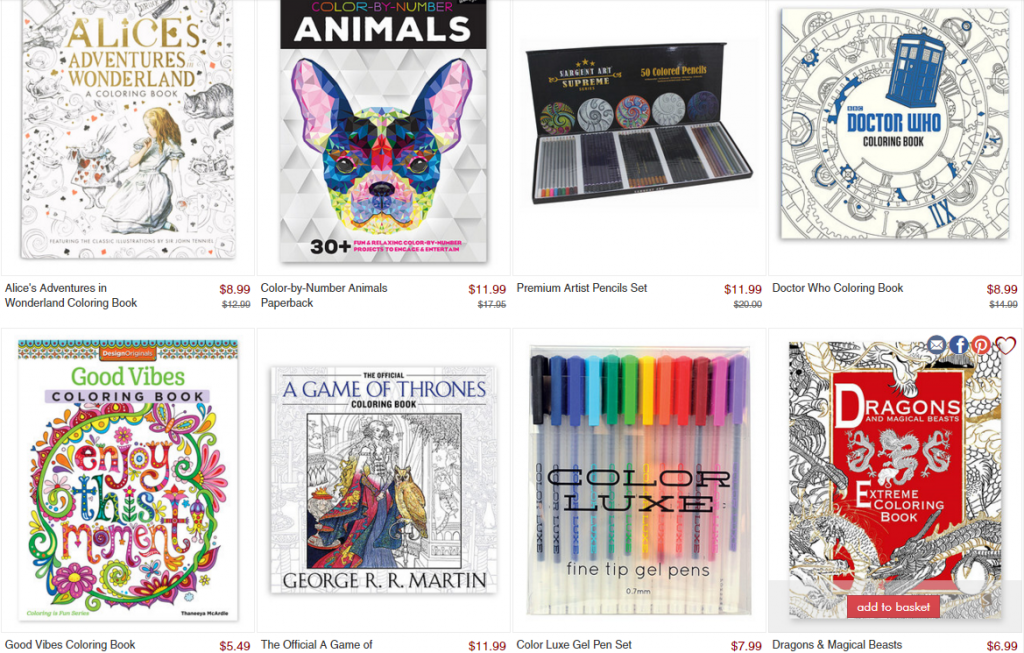1024x653 pixels.
Task: Share Dragons book via email icon
Action: click(x=936, y=344)
